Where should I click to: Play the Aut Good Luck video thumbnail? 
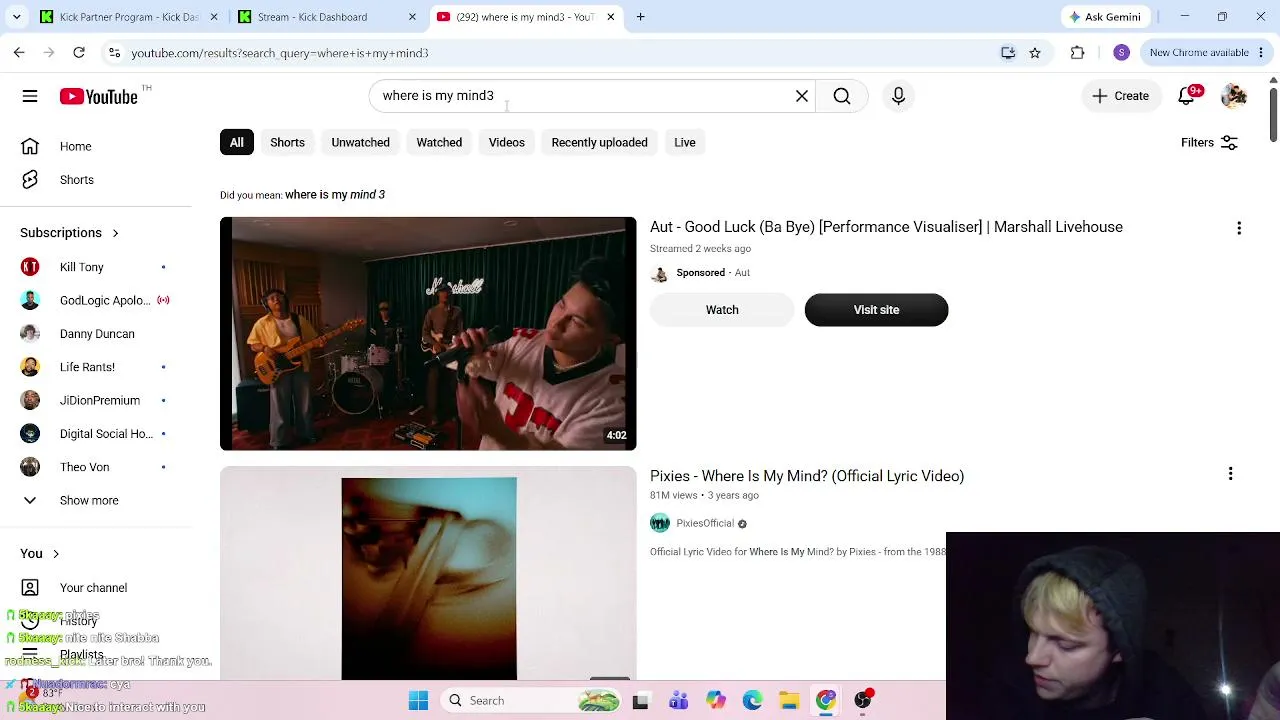point(428,334)
